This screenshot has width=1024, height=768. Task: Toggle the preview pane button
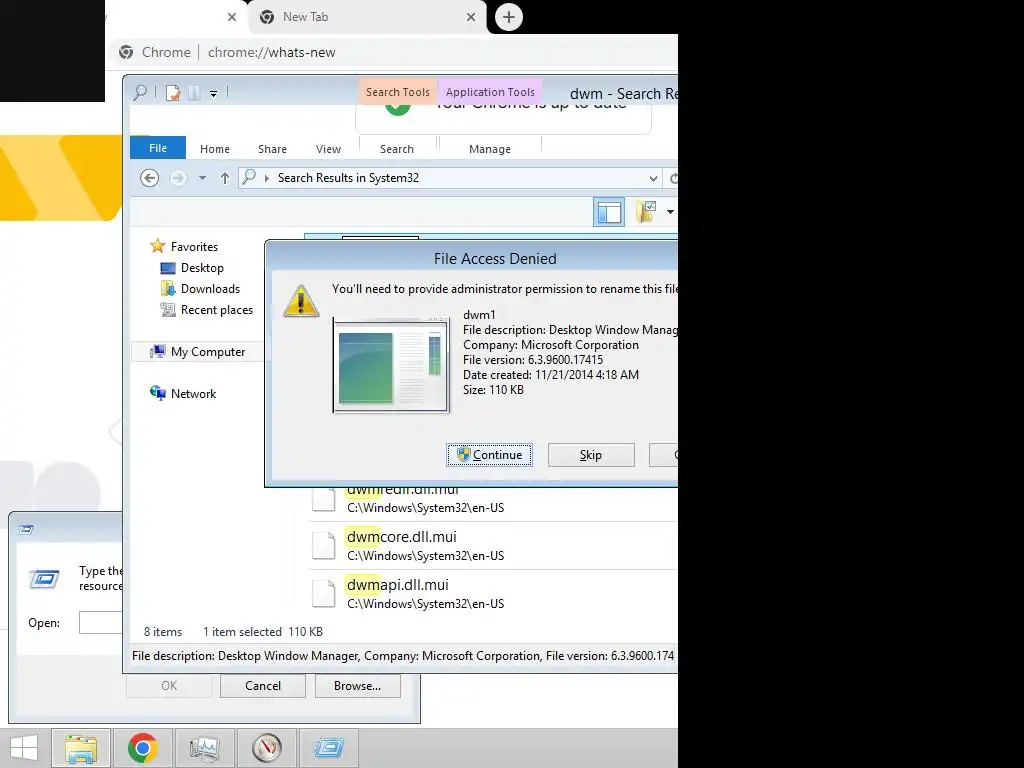[609, 212]
